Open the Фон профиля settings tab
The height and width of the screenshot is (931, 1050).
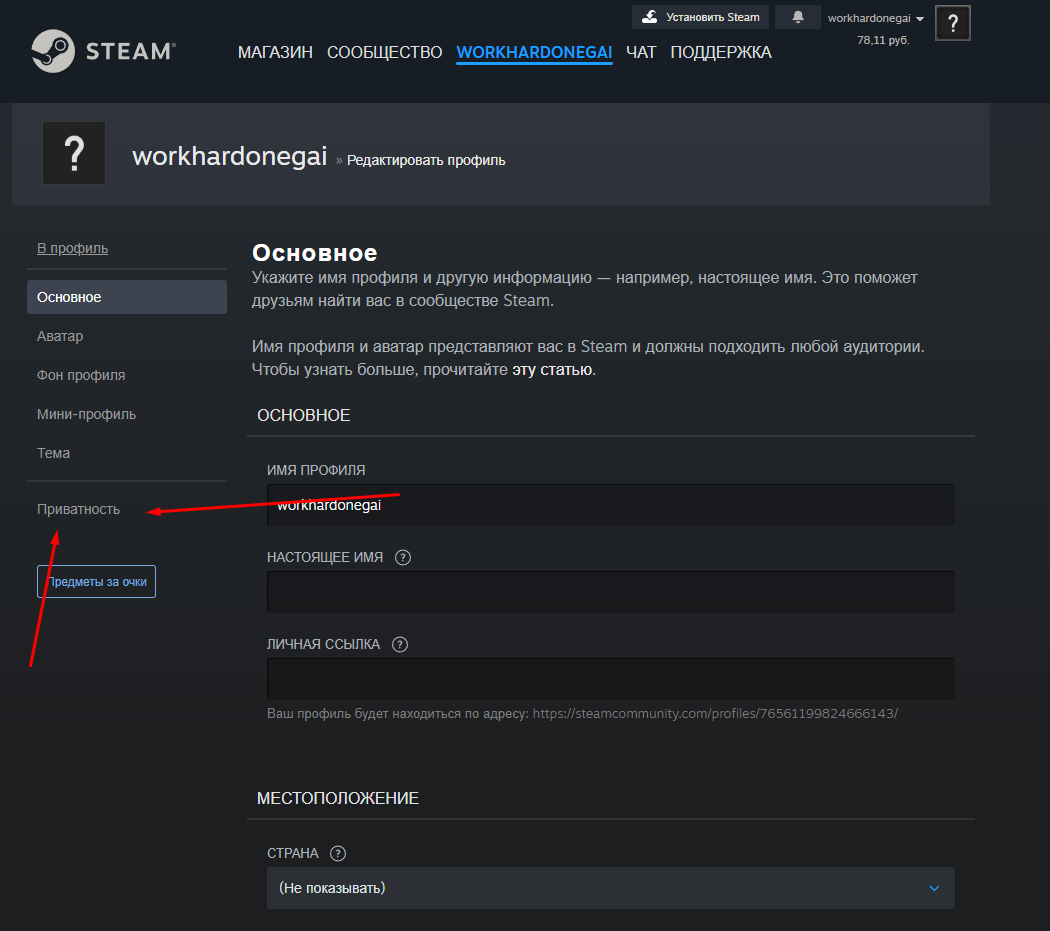[x=81, y=375]
